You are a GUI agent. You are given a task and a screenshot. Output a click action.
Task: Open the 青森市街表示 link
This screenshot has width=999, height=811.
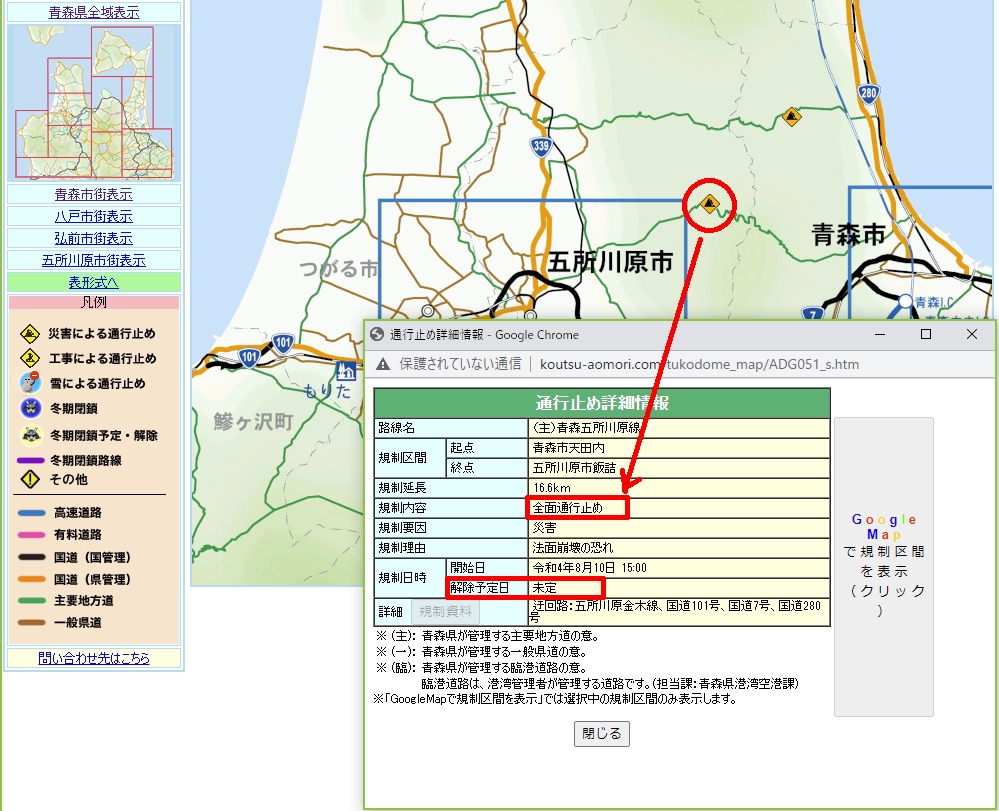pos(94,194)
